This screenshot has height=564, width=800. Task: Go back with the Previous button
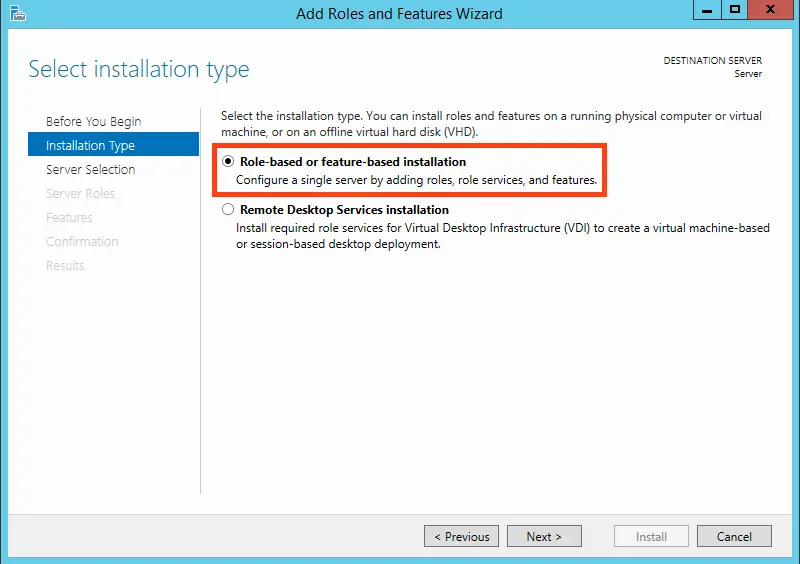pyautogui.click(x=462, y=536)
